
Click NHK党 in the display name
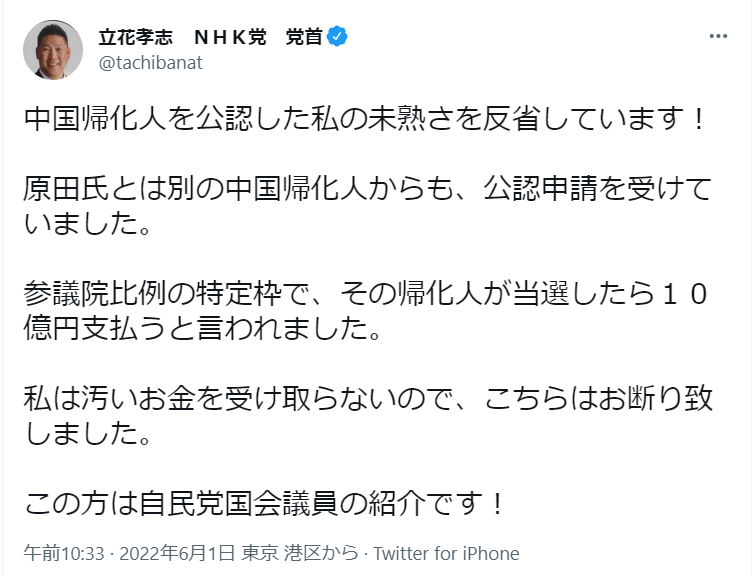[x=230, y=37]
